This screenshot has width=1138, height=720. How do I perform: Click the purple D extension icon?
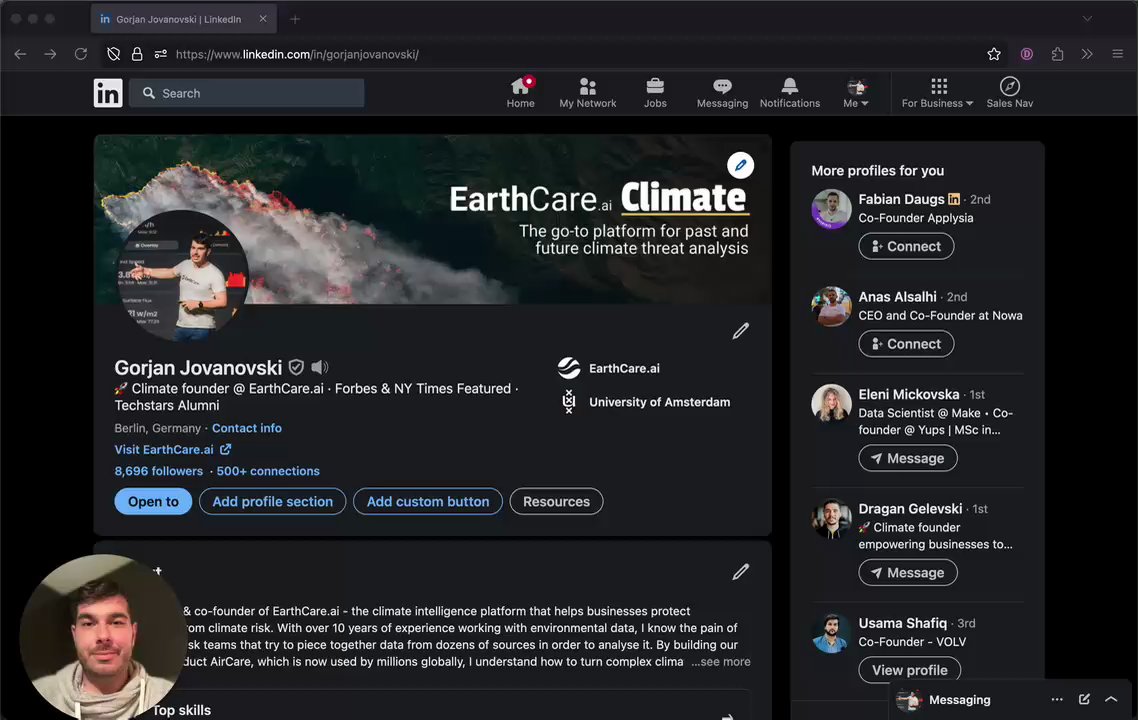coord(1026,54)
